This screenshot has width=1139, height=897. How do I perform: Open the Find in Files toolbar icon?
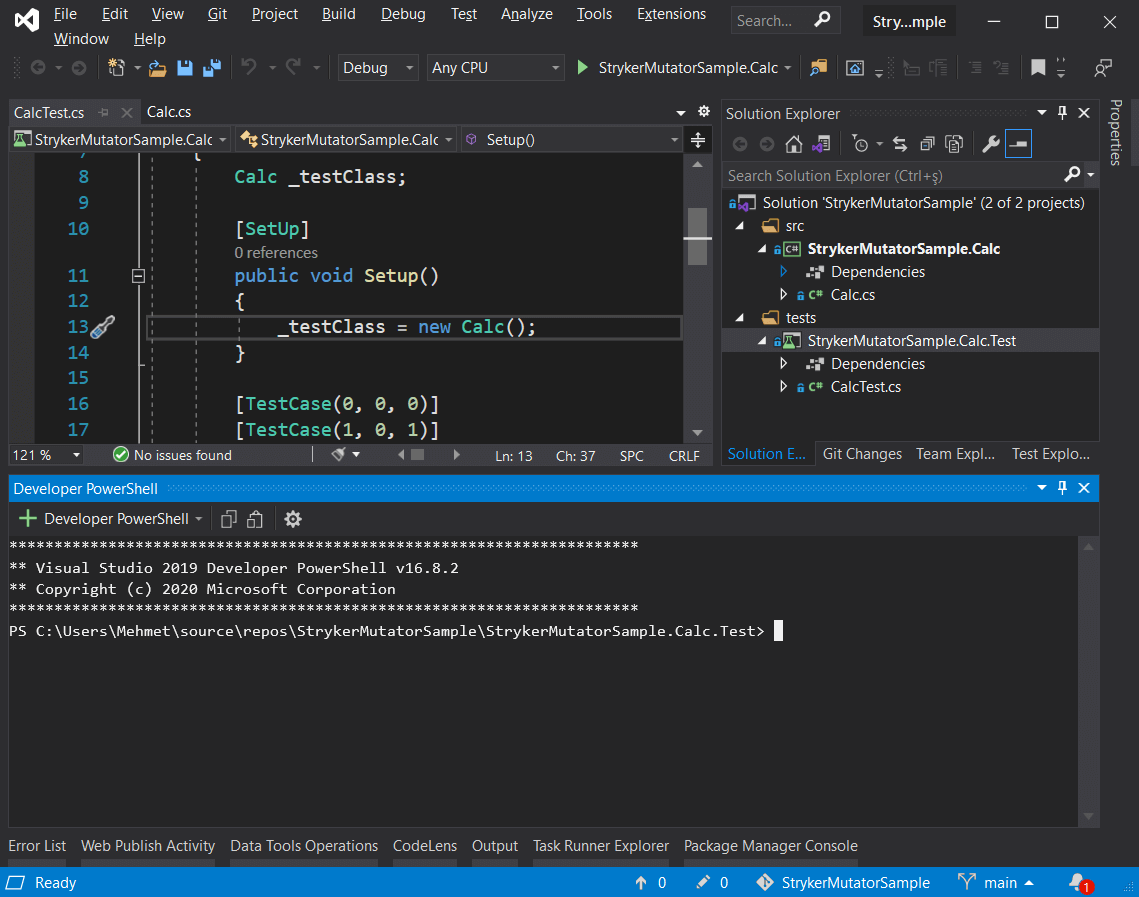819,68
